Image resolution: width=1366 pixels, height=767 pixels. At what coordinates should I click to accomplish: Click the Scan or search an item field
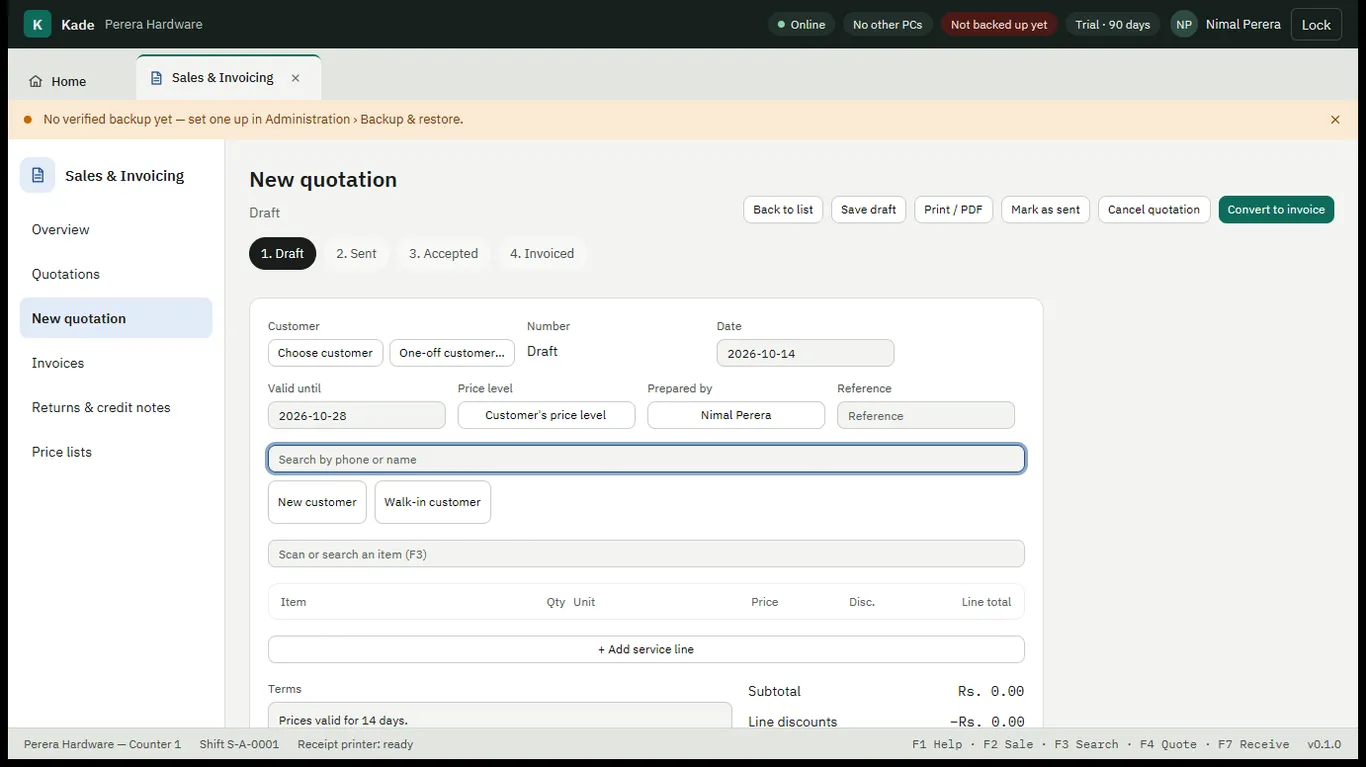click(x=646, y=554)
